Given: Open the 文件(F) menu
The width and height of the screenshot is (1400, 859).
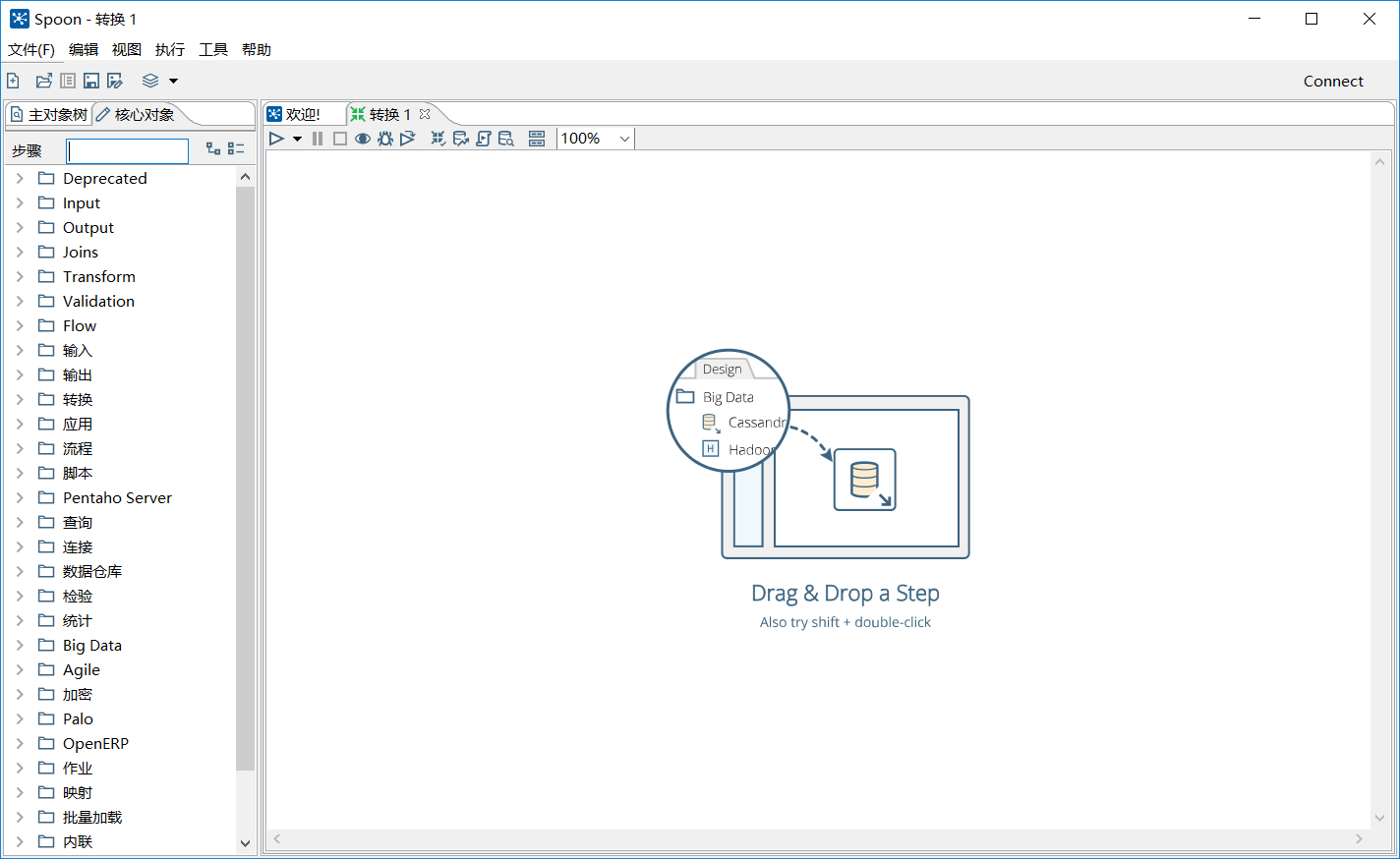Looking at the screenshot, I should pos(31,50).
